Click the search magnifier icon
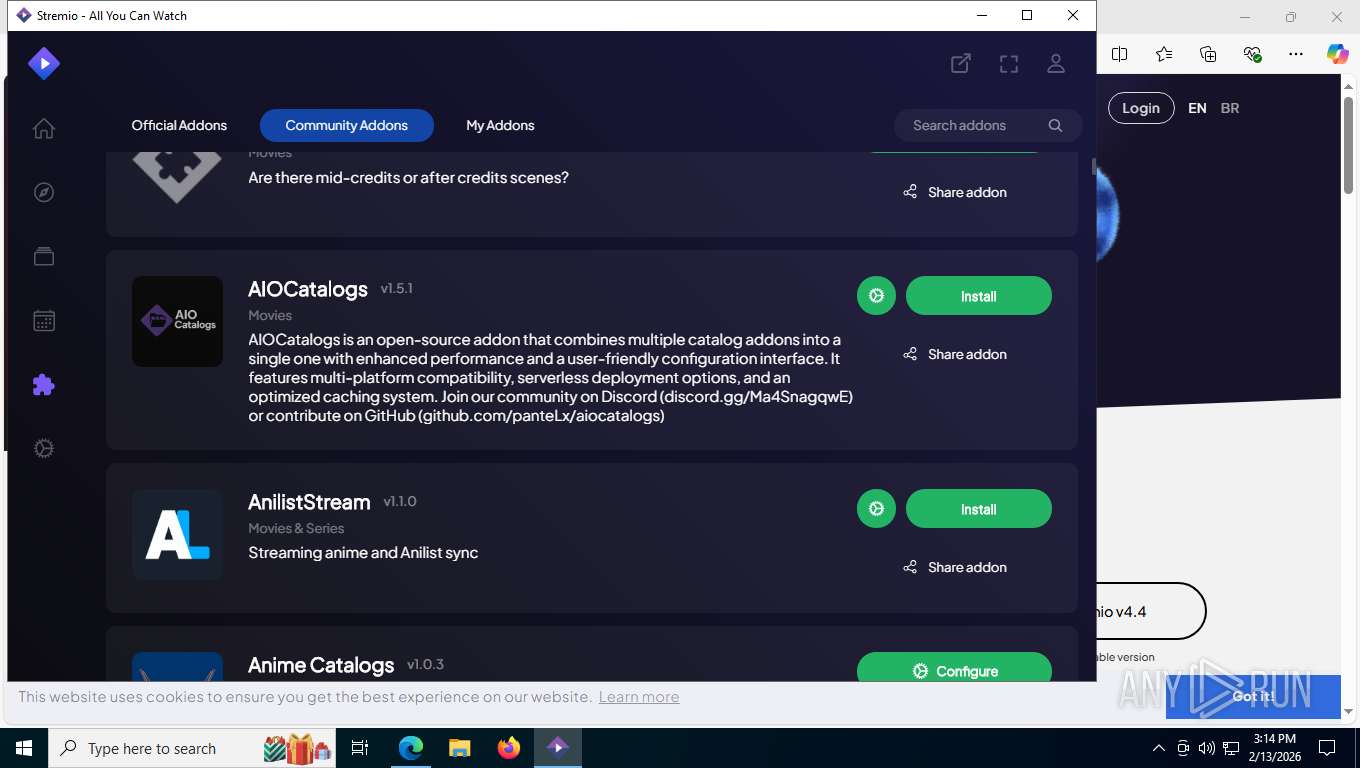This screenshot has height=768, width=1360. pyautogui.click(x=1055, y=125)
